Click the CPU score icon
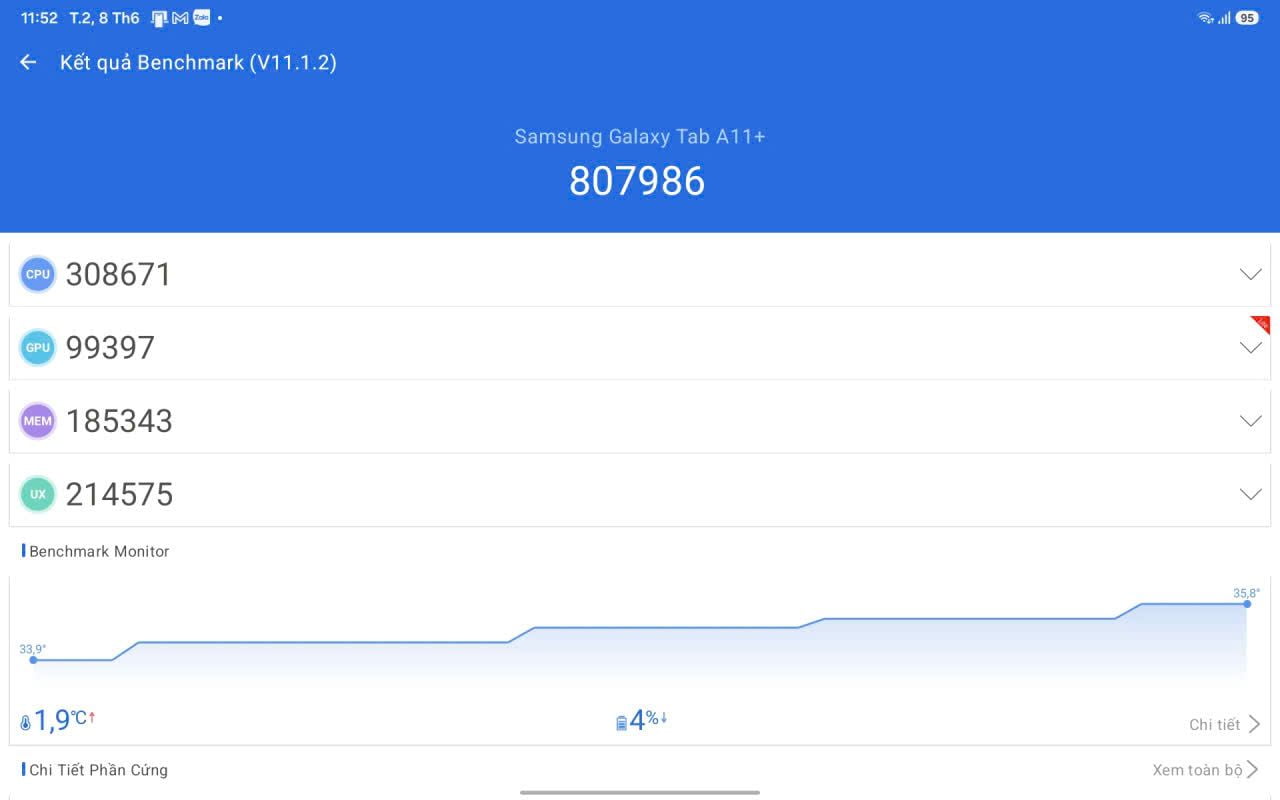 pos(38,274)
